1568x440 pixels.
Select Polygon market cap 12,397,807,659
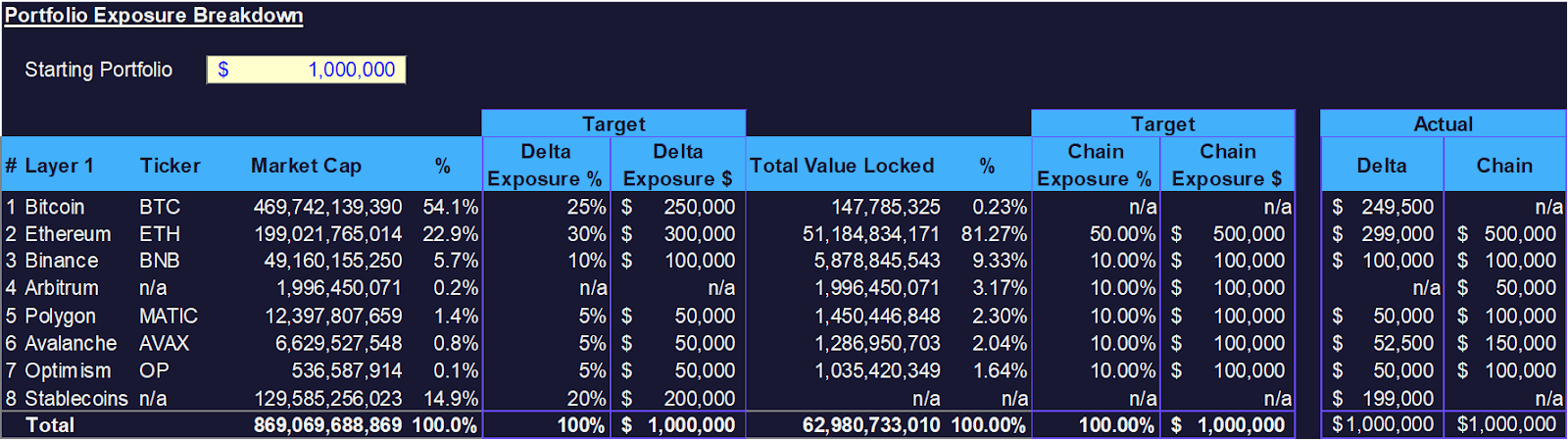[x=333, y=316]
